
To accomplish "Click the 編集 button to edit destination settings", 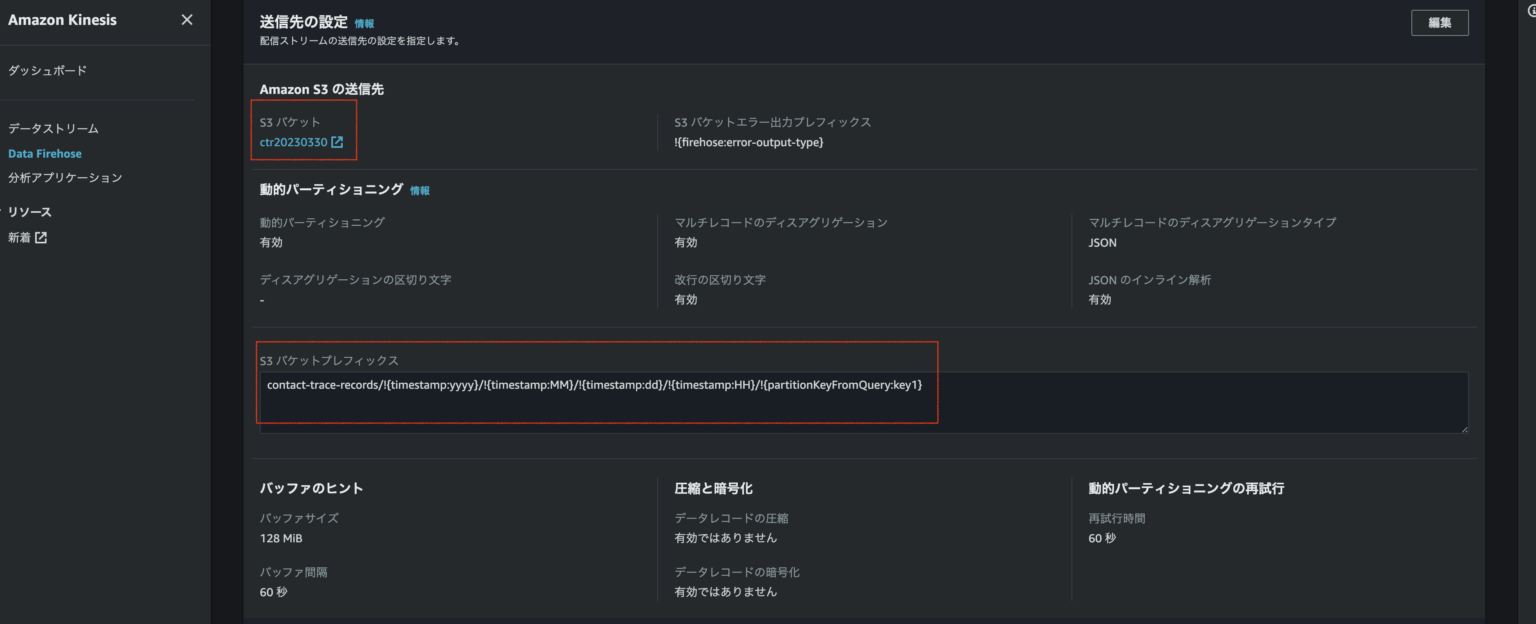I will point(1440,22).
